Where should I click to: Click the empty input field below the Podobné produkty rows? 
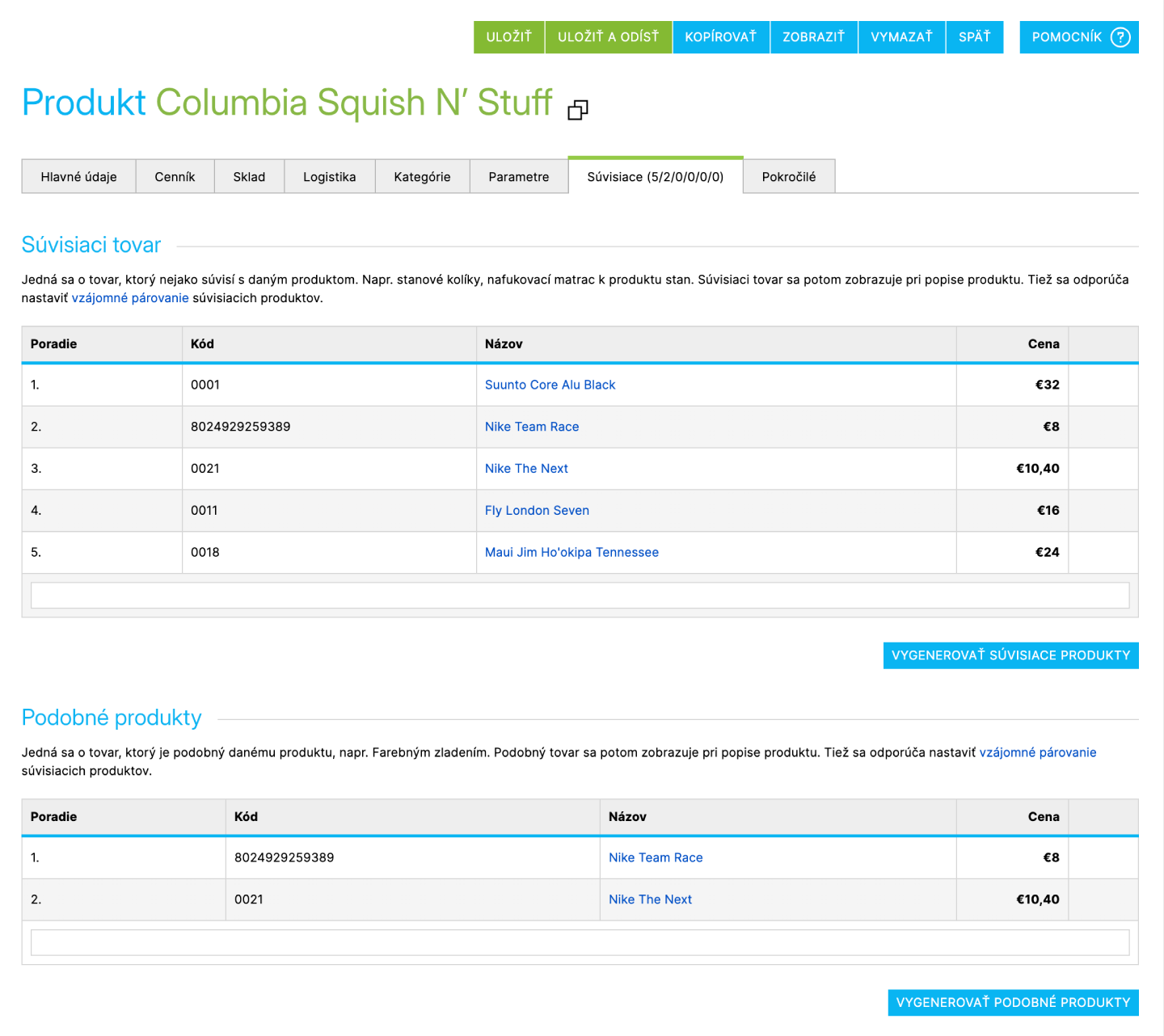(x=580, y=943)
